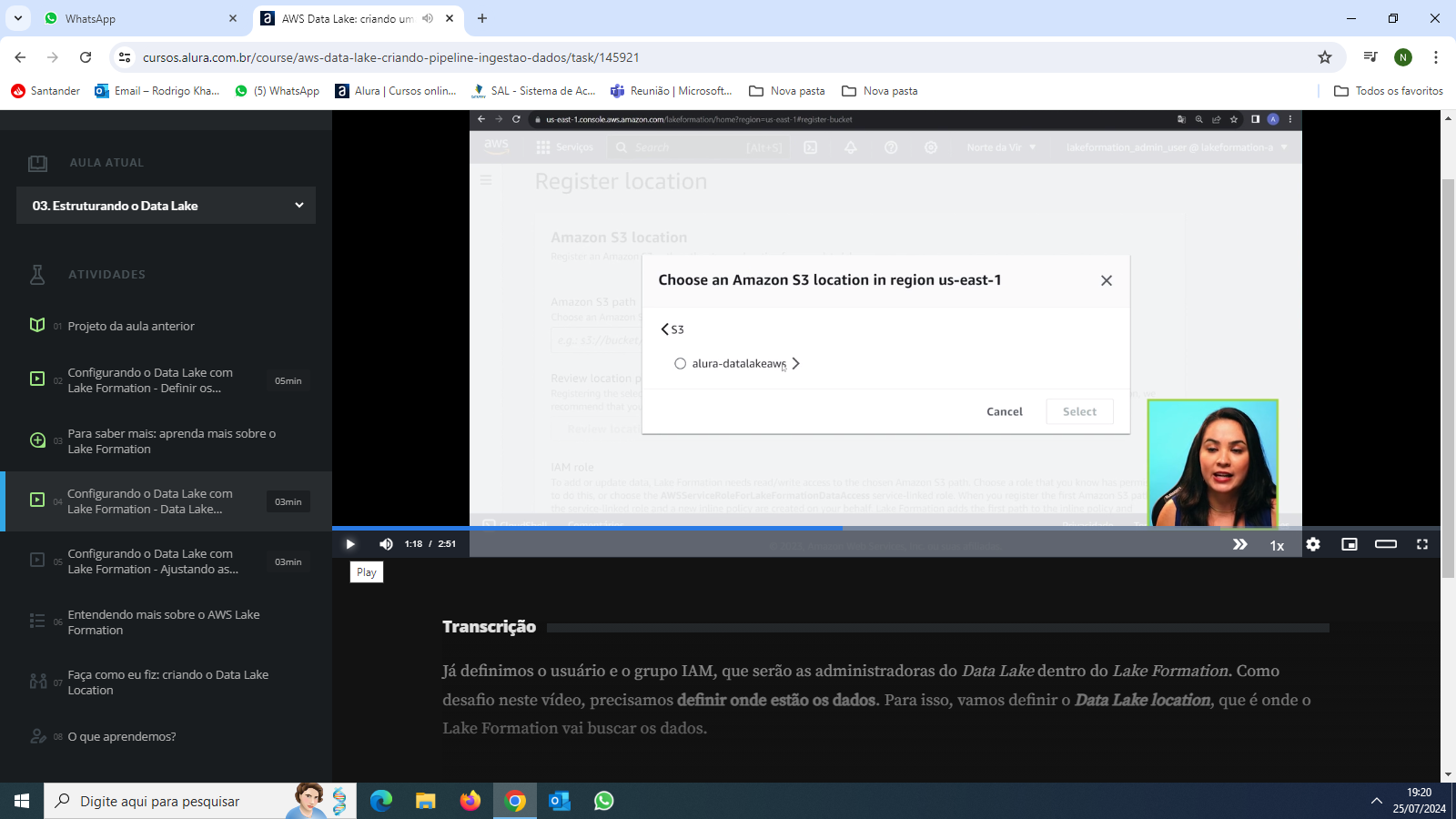
Task: Expand the 03. Estruturando o Data Lake dropdown
Action: tap(167, 206)
